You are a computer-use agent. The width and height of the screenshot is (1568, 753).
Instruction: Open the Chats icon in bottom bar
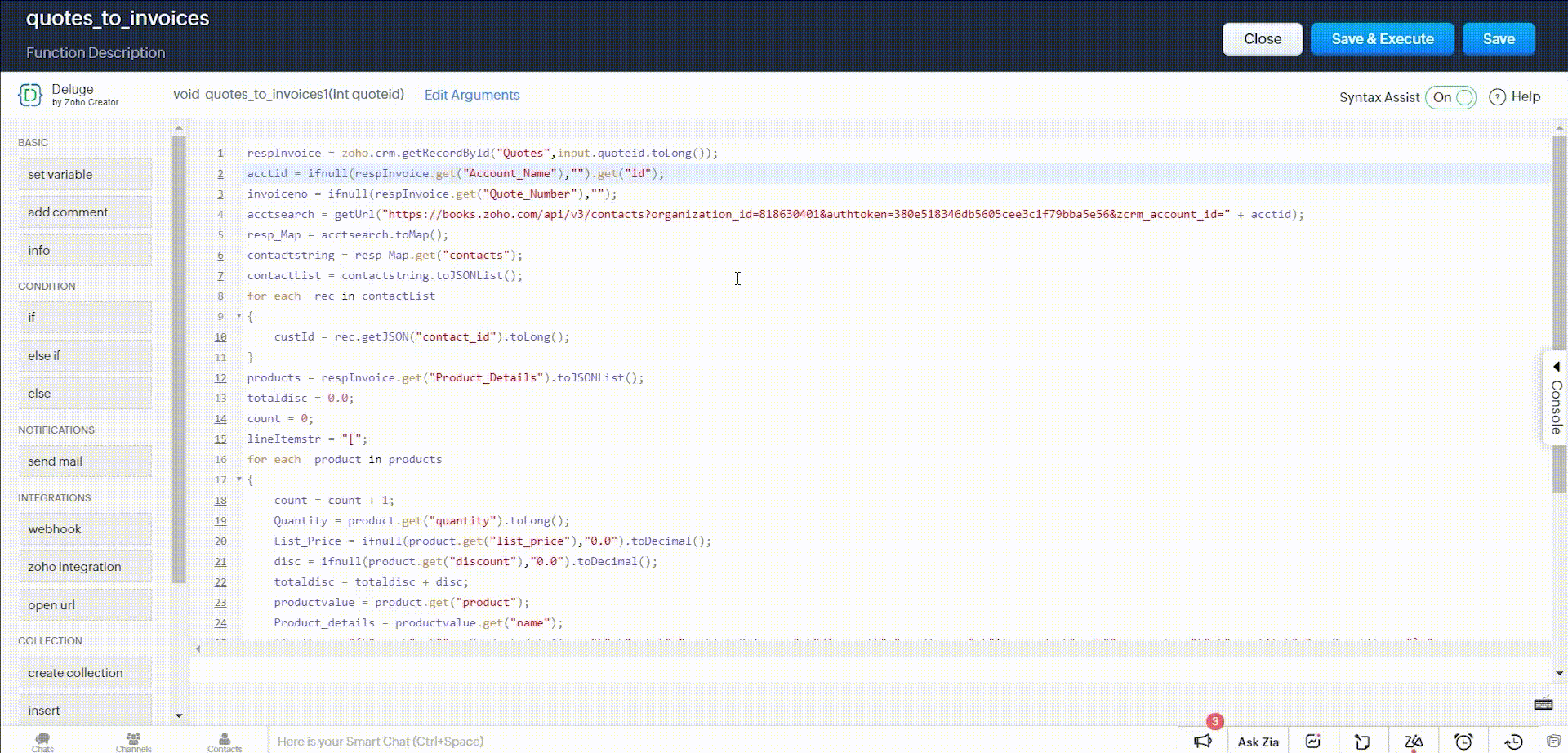click(42, 741)
